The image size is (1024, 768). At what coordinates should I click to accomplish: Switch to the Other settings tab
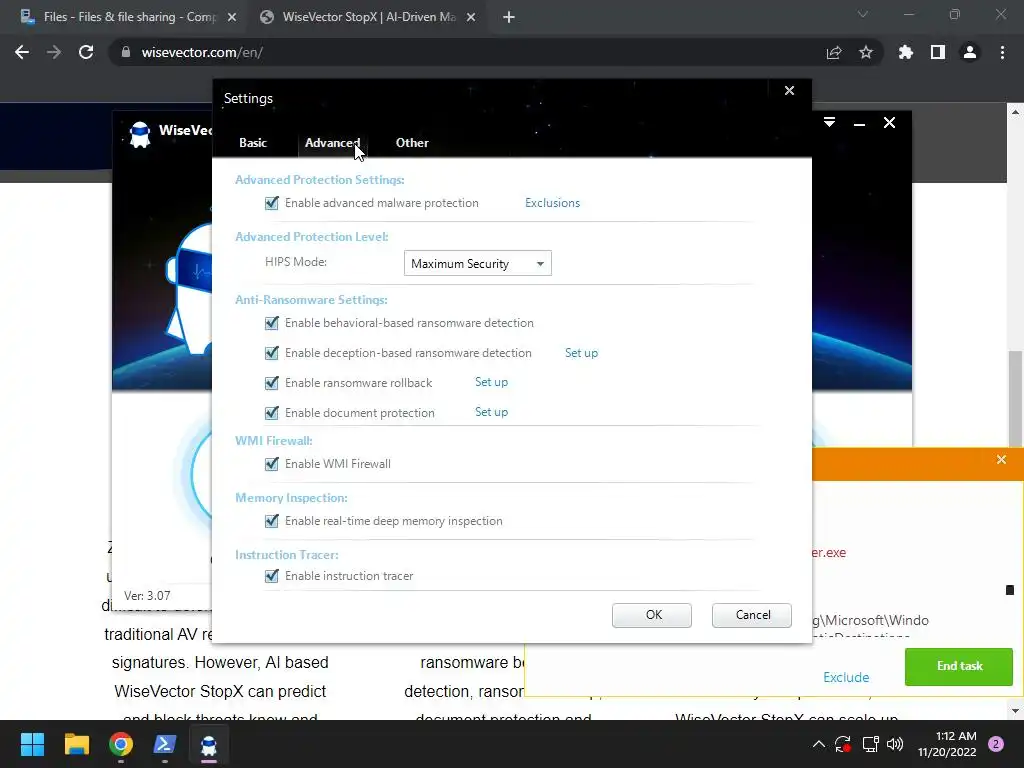(x=412, y=142)
